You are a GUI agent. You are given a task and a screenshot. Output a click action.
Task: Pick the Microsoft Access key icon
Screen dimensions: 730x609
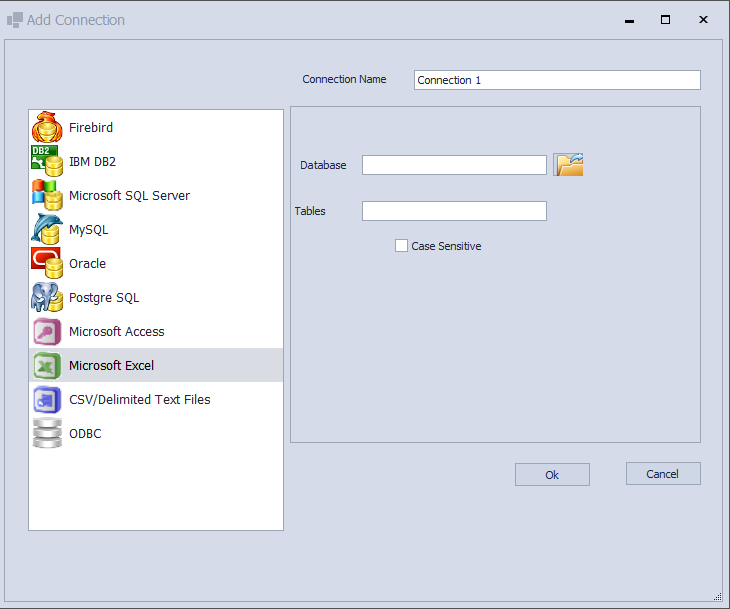point(47,331)
